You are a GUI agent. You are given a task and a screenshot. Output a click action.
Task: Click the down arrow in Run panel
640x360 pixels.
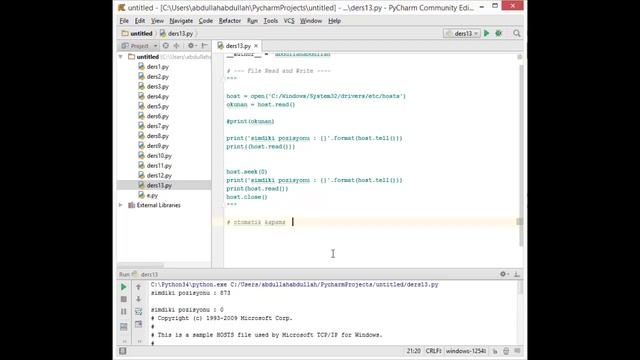click(x=138, y=299)
